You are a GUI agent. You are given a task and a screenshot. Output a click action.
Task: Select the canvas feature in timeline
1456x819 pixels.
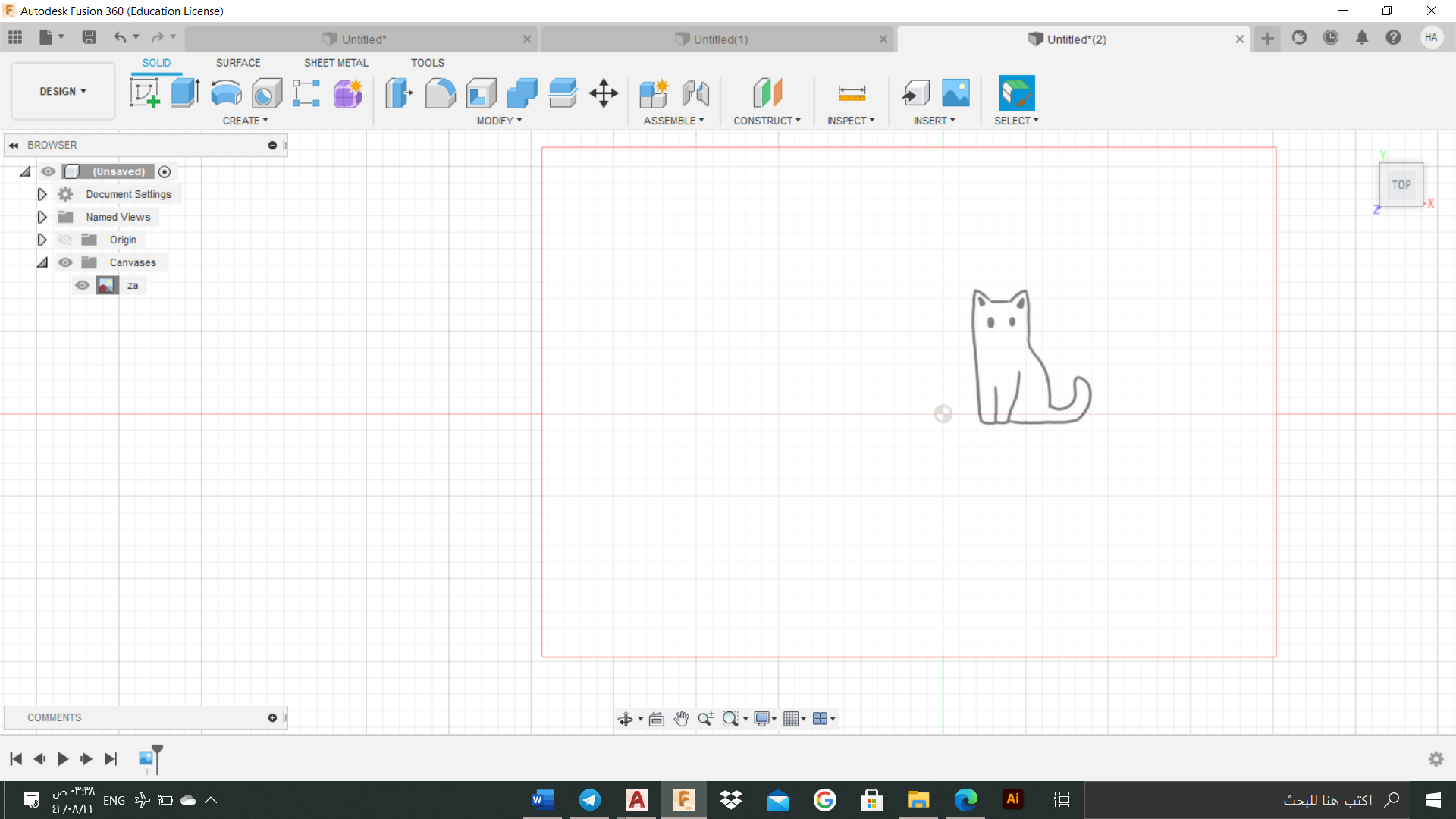pyautogui.click(x=146, y=758)
